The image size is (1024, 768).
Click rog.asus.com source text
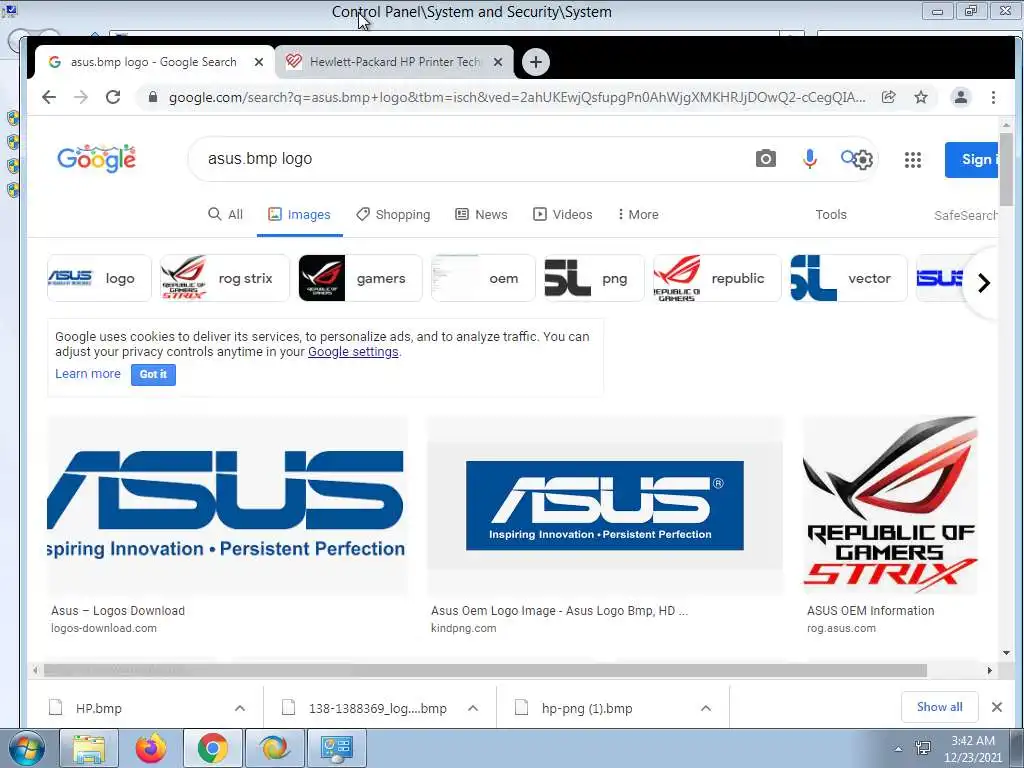coord(841,628)
